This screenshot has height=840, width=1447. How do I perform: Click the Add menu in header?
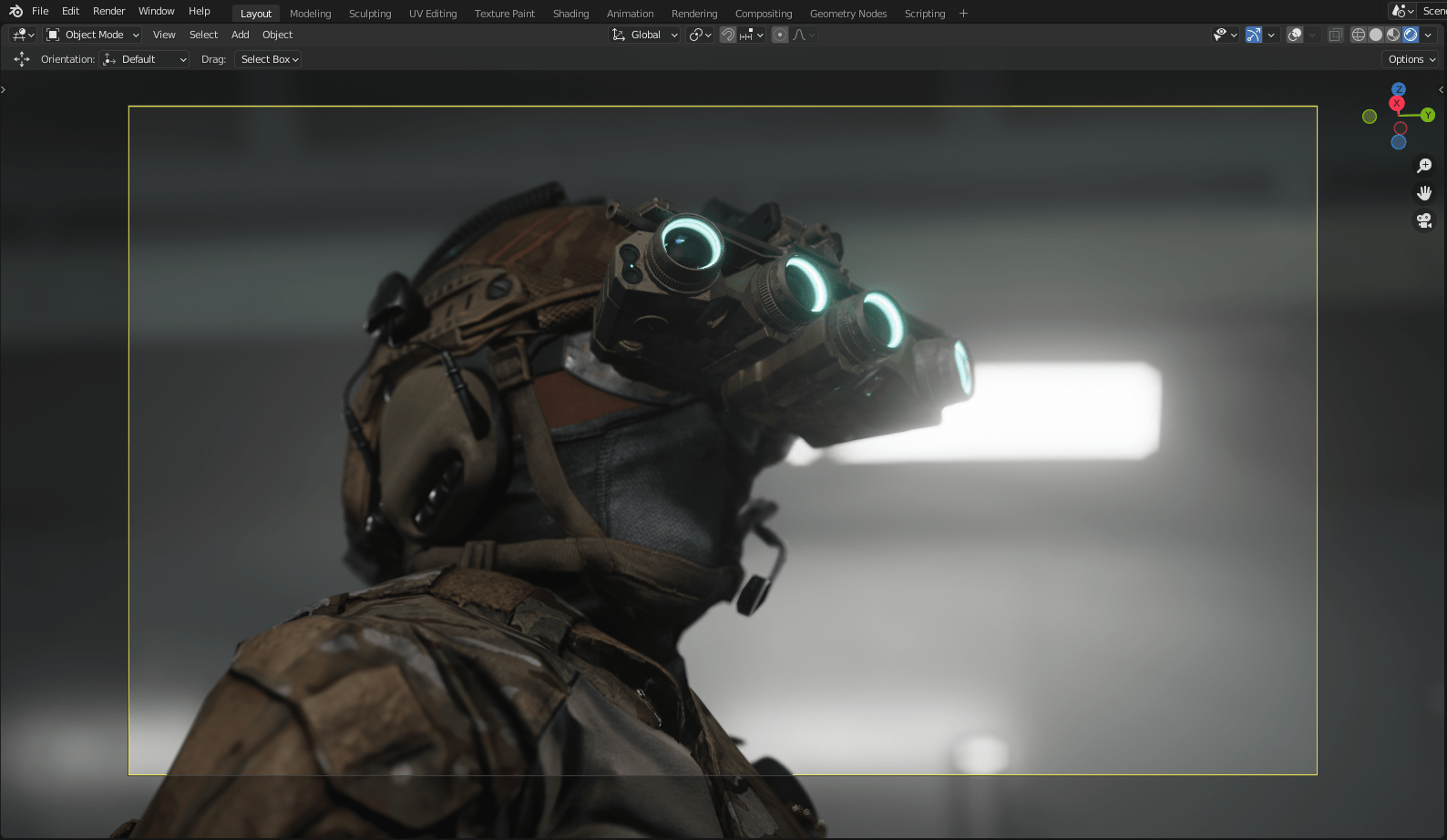tap(240, 35)
